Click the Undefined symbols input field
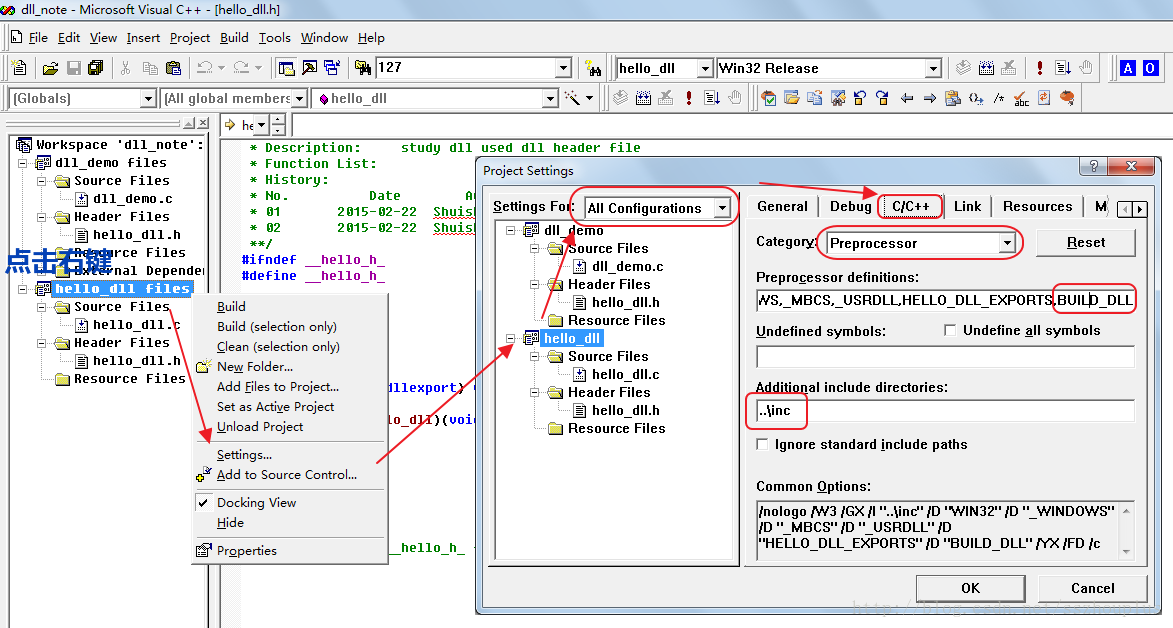The height and width of the screenshot is (628, 1173). (x=946, y=356)
